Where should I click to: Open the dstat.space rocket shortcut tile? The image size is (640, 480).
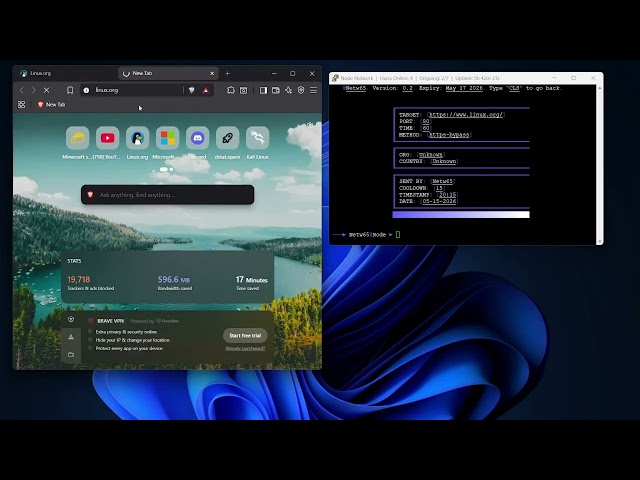pos(227,138)
